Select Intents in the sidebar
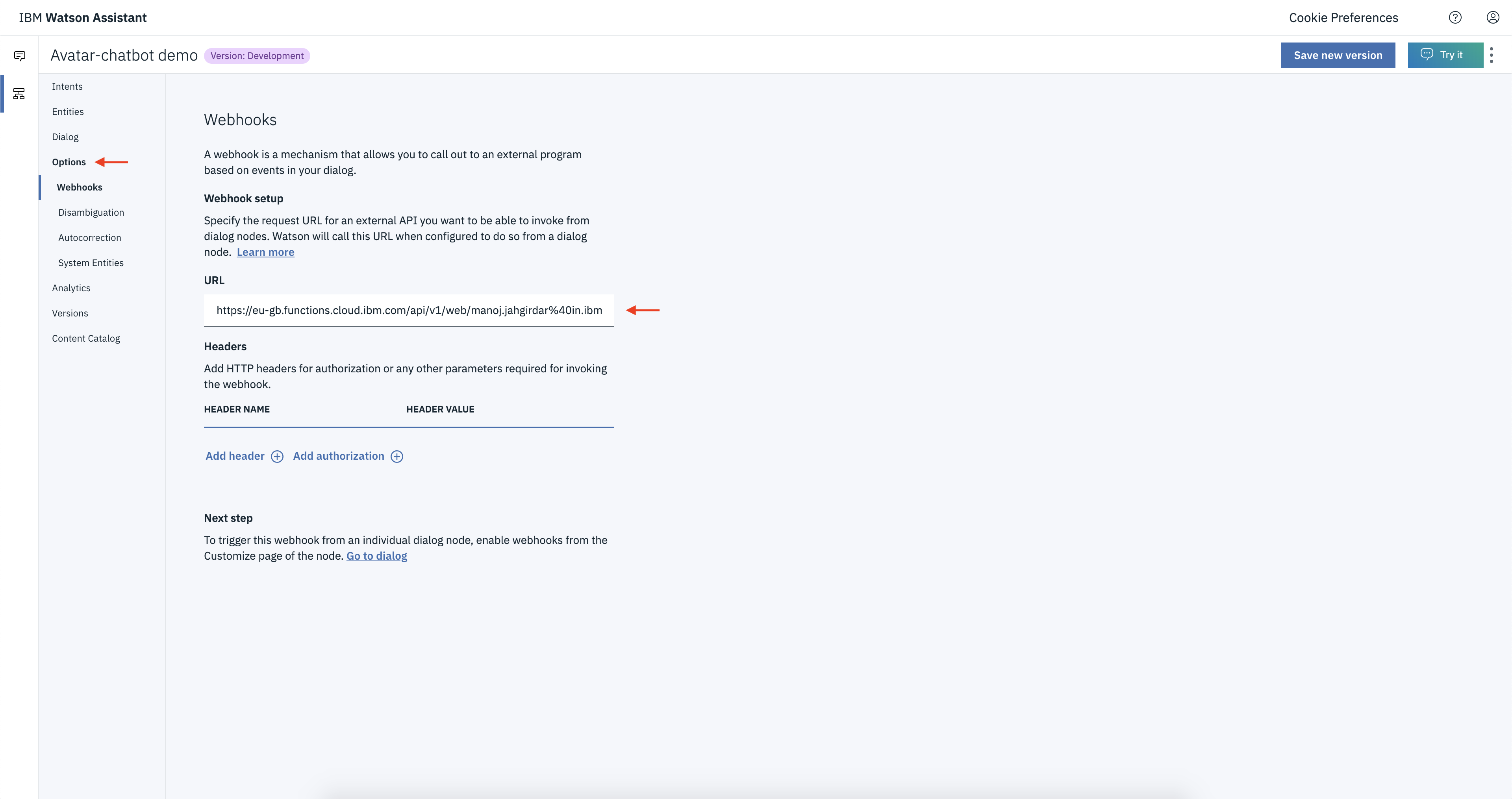Image resolution: width=1512 pixels, height=799 pixels. point(67,86)
